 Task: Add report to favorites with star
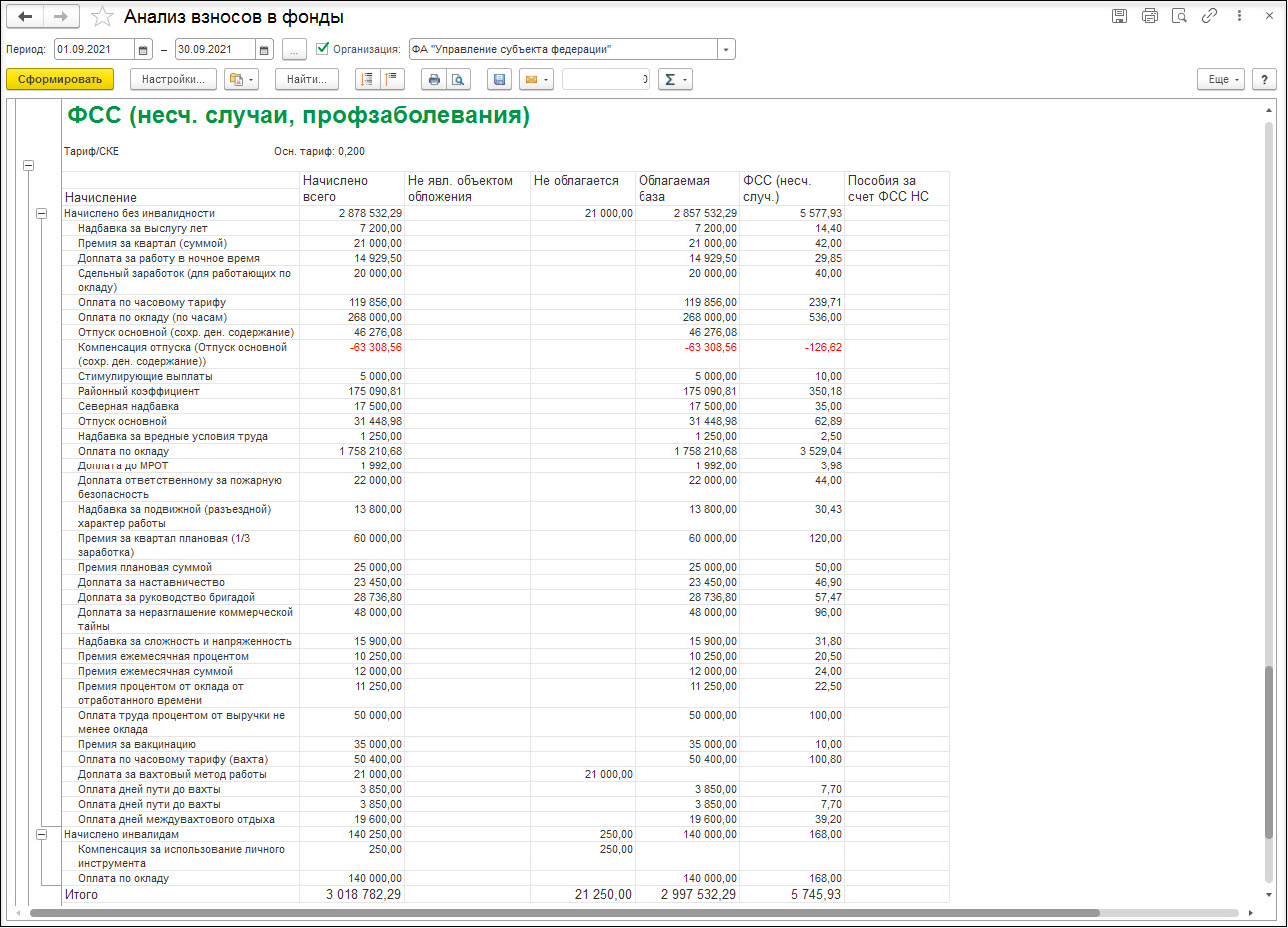102,16
